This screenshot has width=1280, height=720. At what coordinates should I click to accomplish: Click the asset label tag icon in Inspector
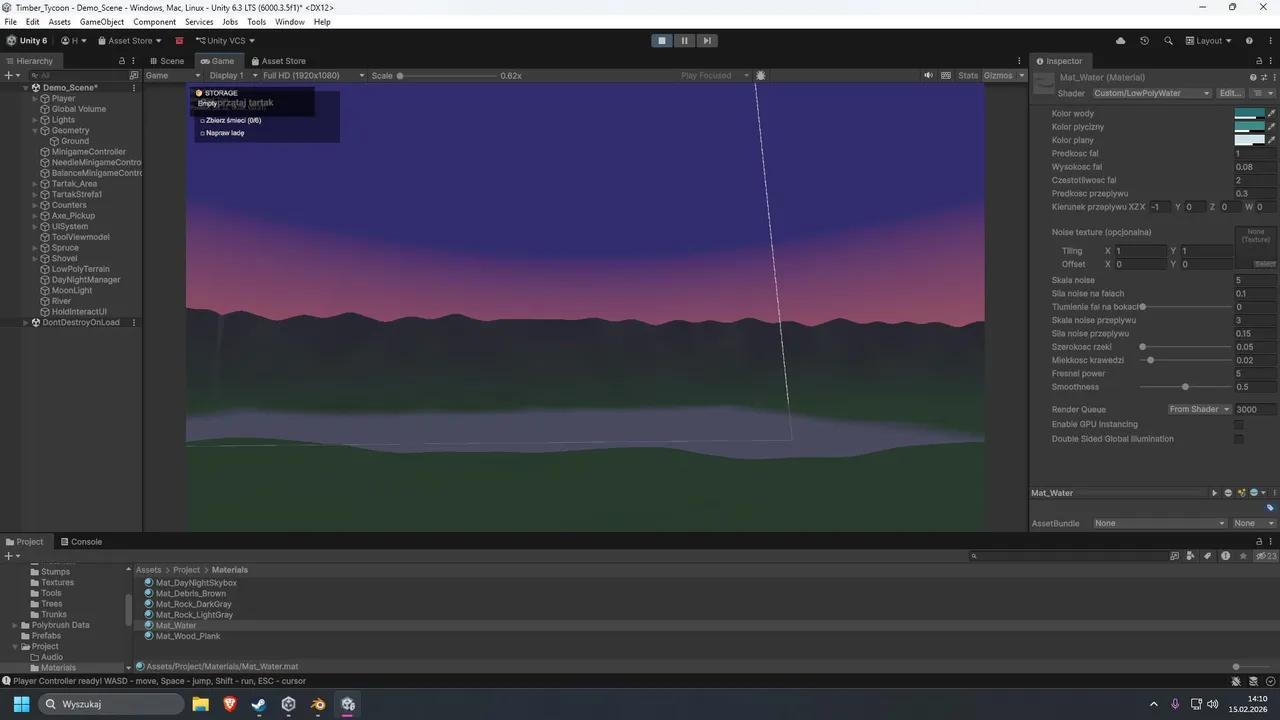pyautogui.click(x=1270, y=508)
